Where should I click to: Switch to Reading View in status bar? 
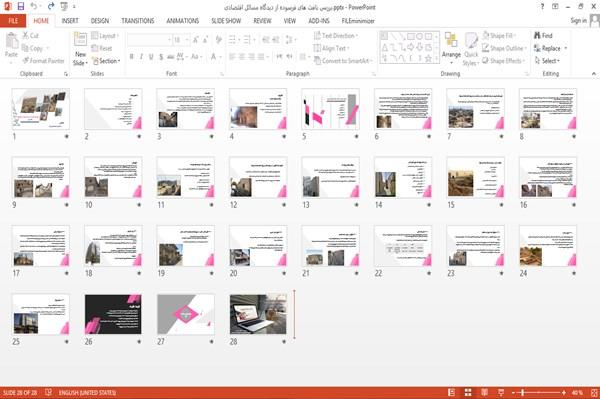(x=484, y=392)
